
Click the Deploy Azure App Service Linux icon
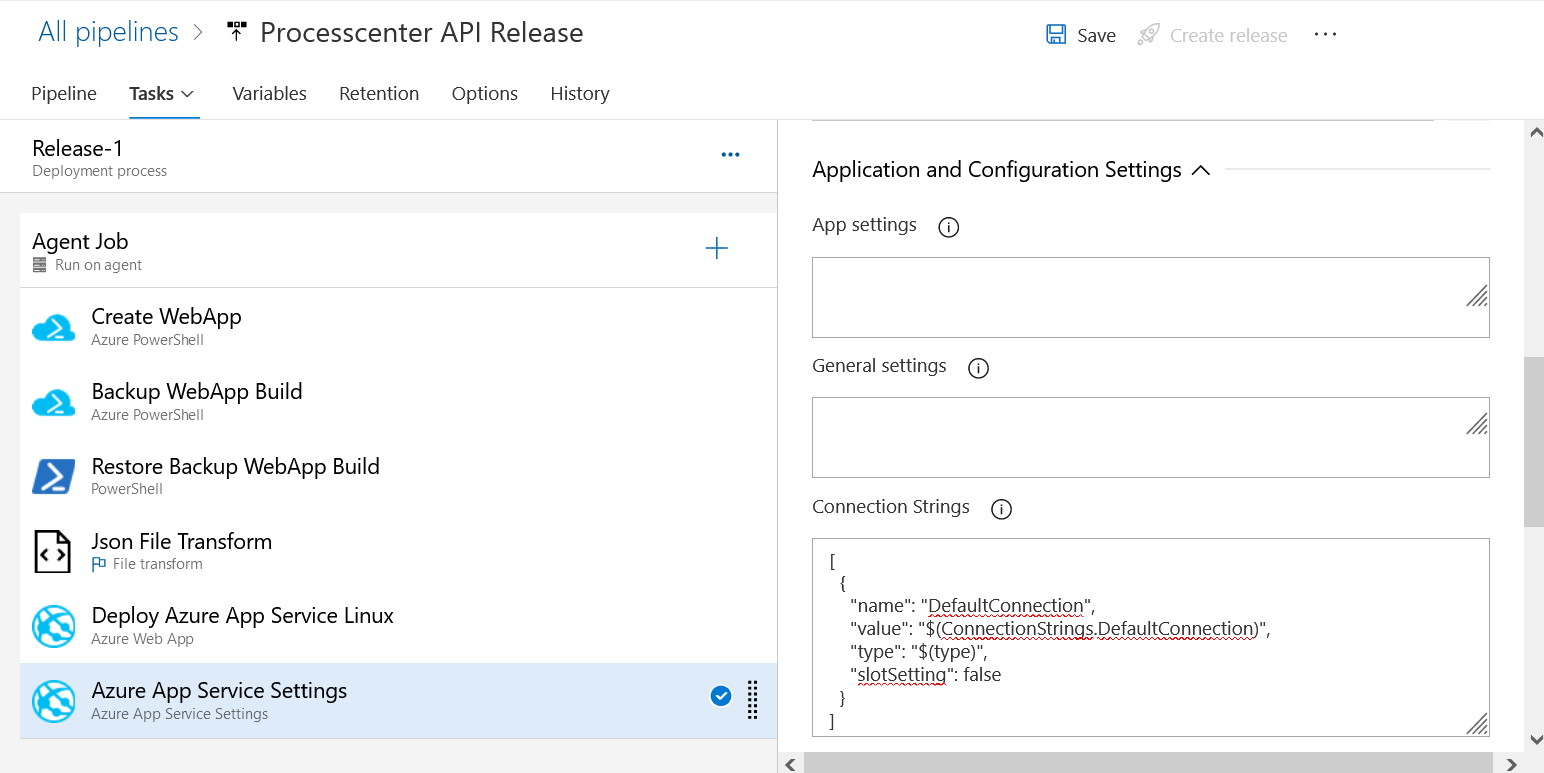click(x=53, y=626)
